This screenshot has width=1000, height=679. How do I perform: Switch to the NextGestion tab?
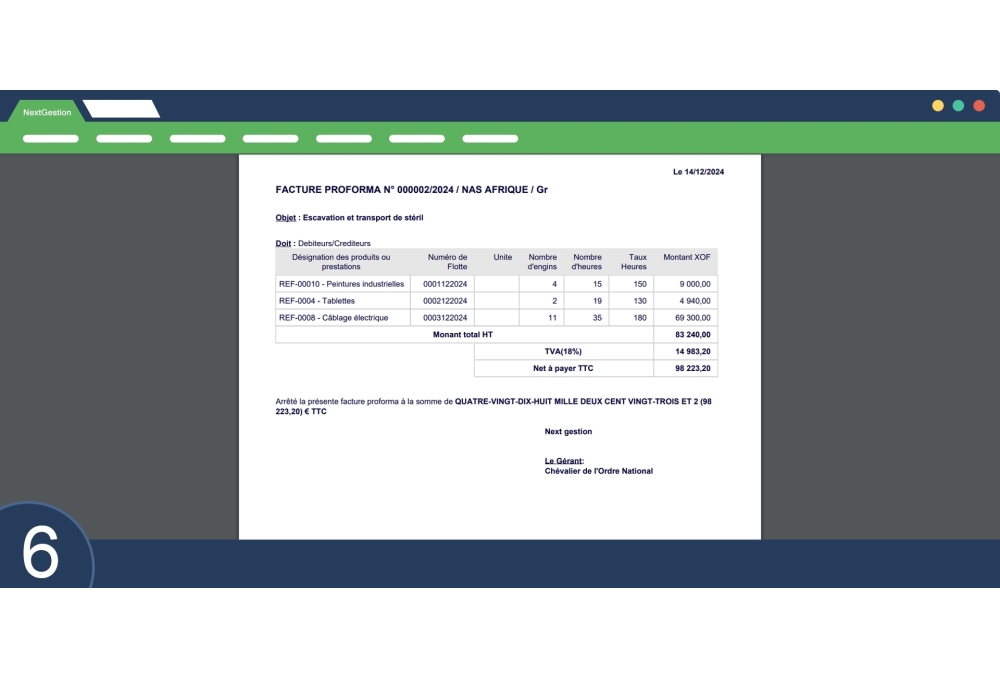[47, 112]
